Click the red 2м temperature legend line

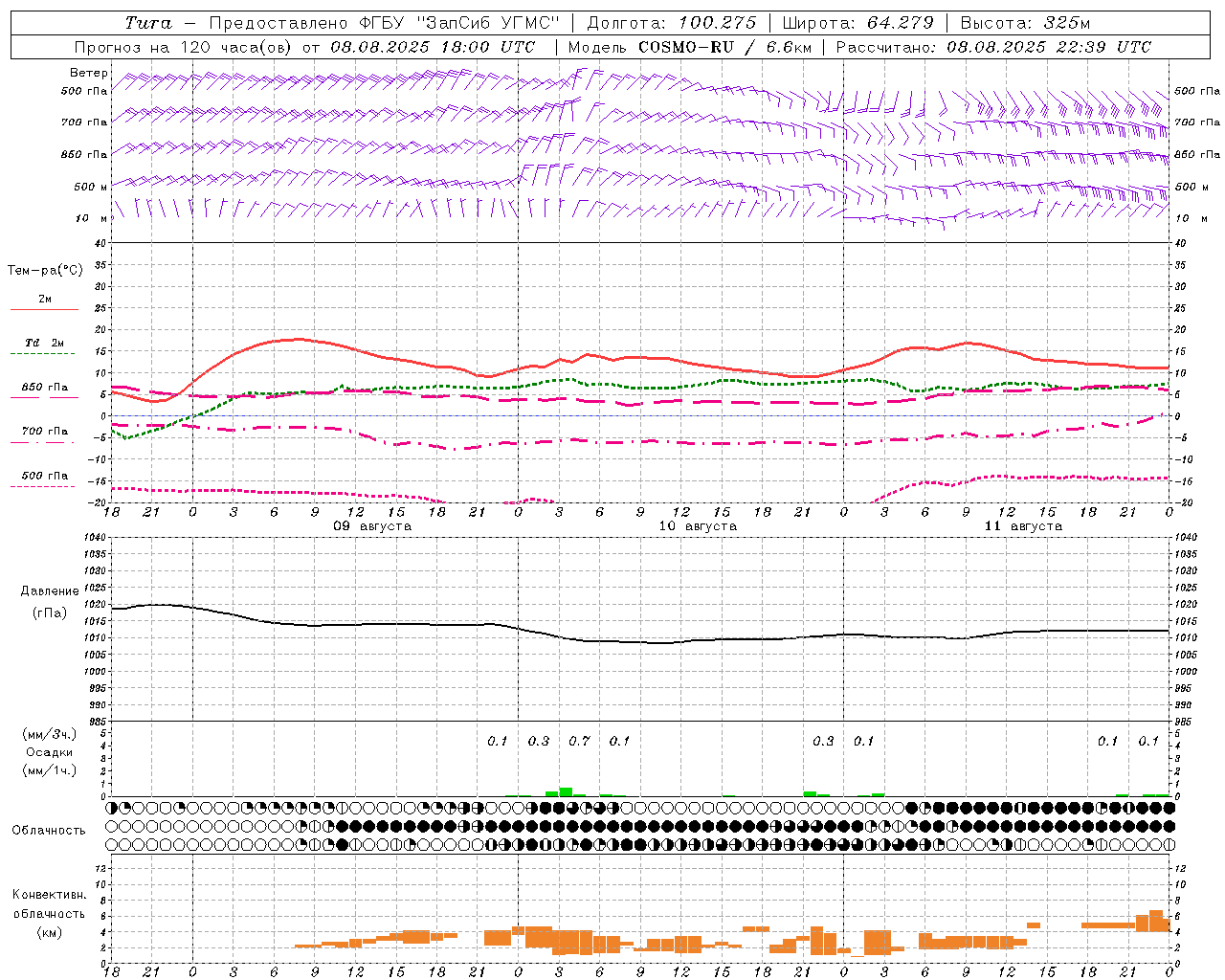click(x=44, y=309)
